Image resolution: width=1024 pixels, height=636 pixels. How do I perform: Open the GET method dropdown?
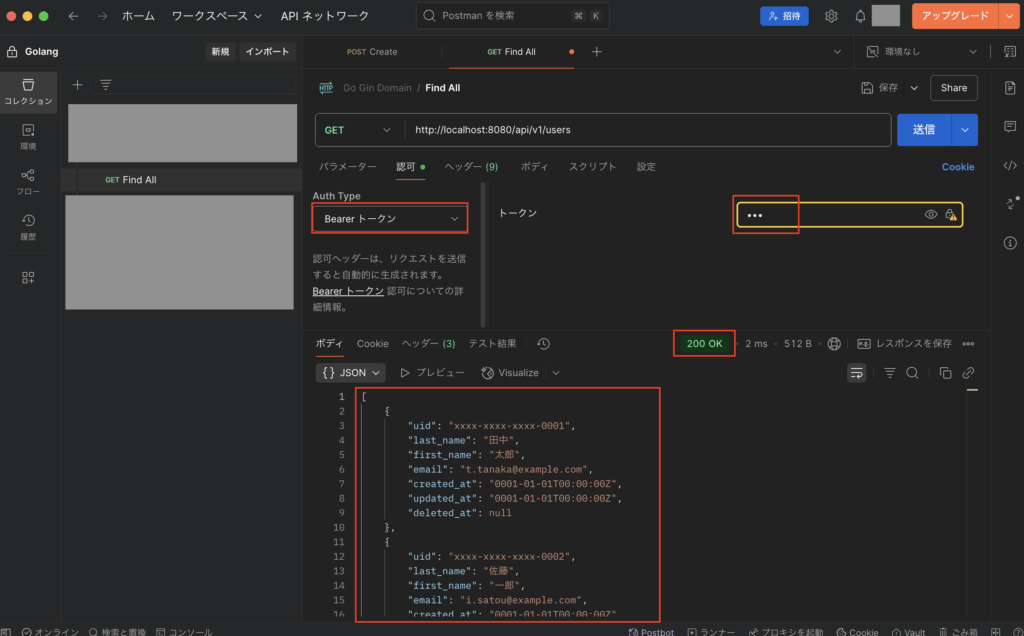coord(359,130)
